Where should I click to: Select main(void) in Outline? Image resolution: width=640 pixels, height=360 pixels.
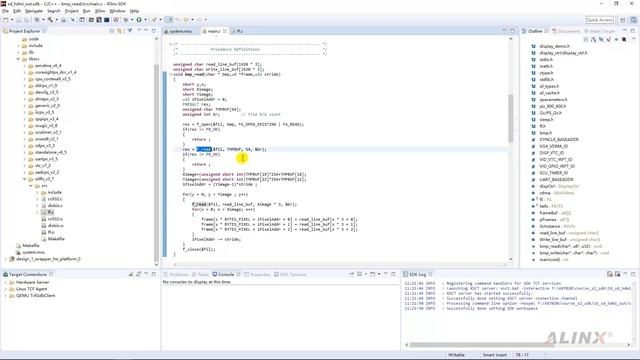(554, 260)
